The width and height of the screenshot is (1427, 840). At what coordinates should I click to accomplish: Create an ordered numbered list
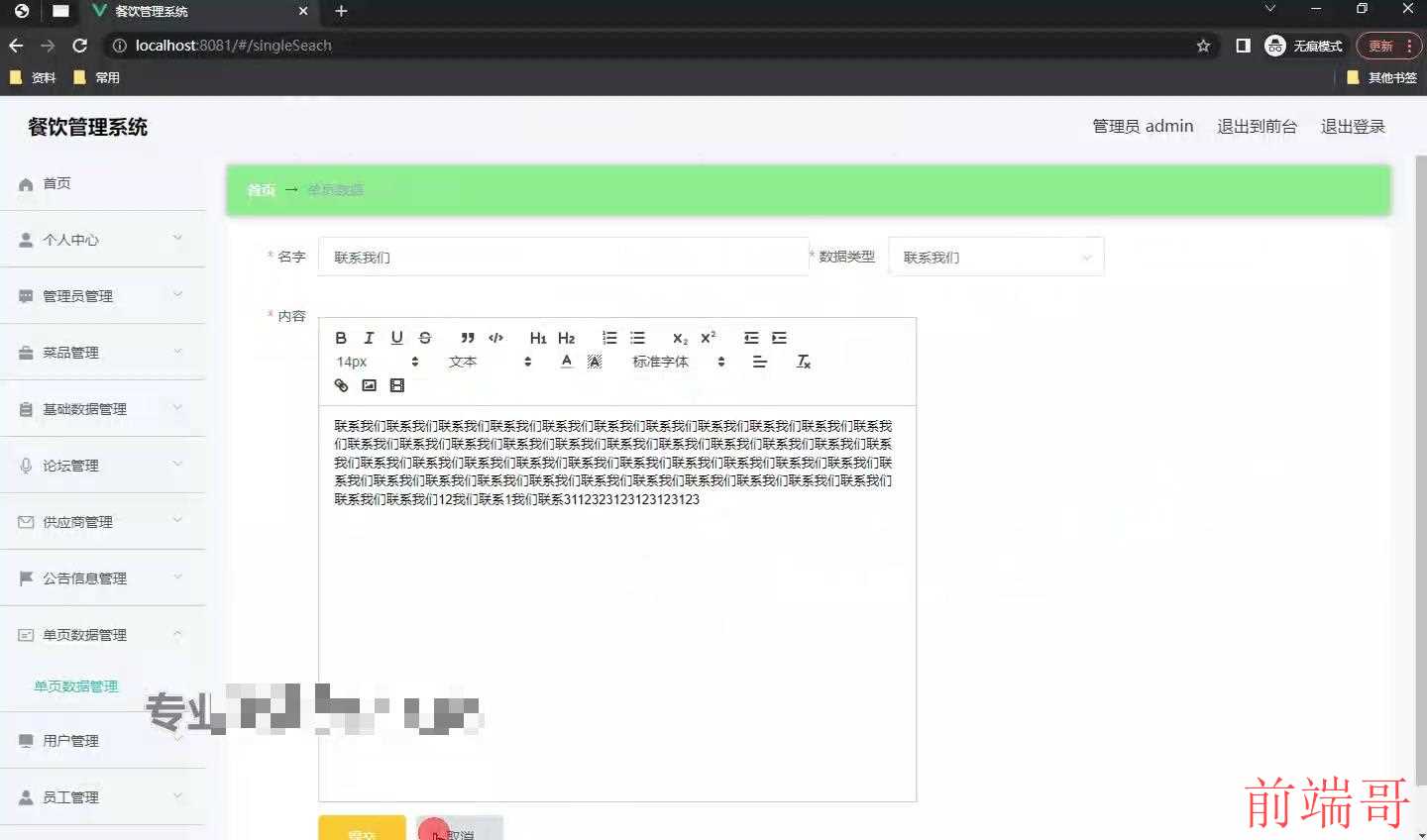point(609,338)
